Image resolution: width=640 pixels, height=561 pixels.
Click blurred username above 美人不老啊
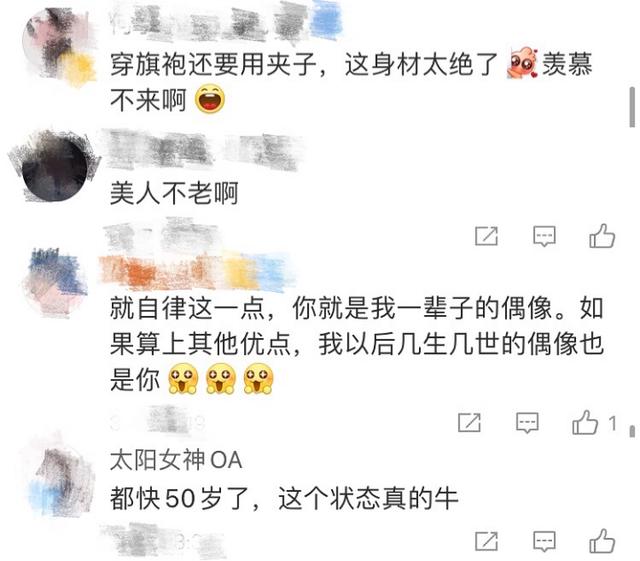coord(203,151)
